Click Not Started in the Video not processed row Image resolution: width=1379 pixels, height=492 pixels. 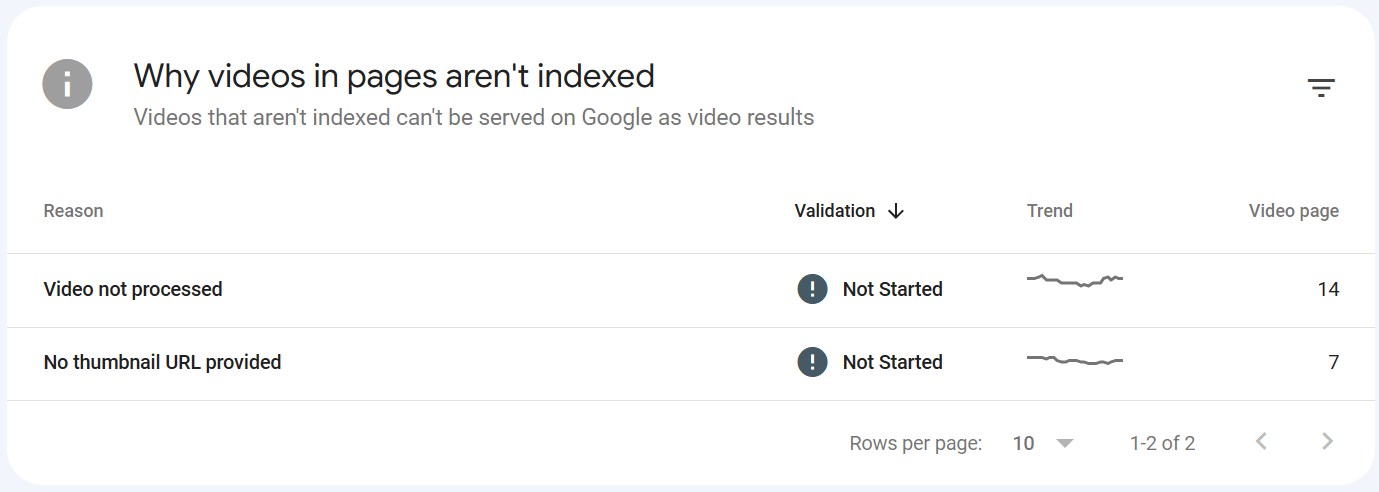(892, 289)
